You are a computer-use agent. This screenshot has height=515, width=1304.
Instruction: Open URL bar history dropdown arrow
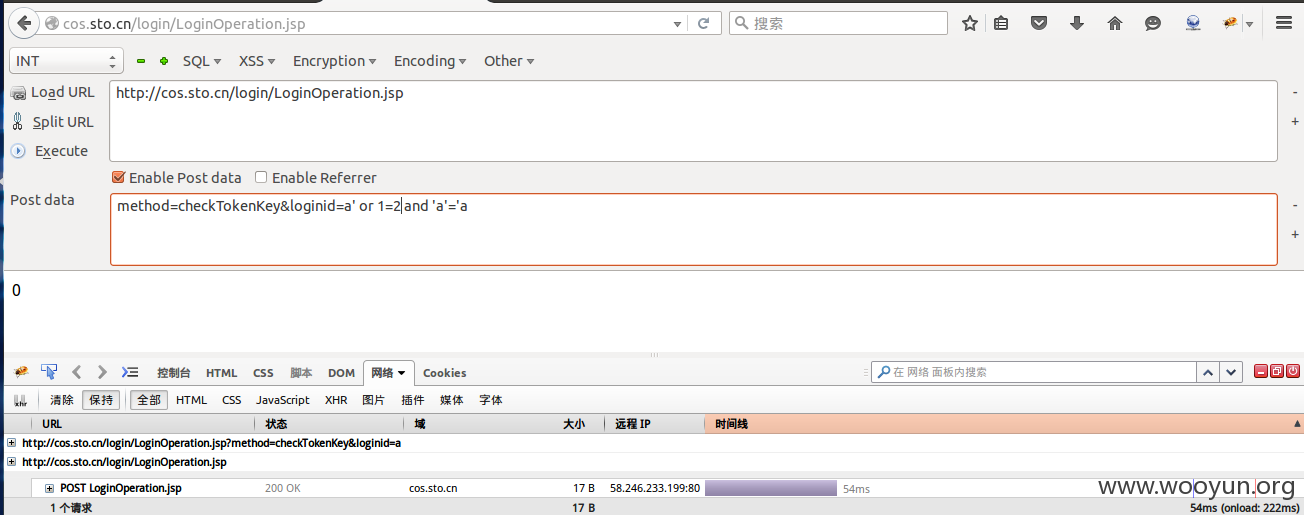pyautogui.click(x=679, y=23)
